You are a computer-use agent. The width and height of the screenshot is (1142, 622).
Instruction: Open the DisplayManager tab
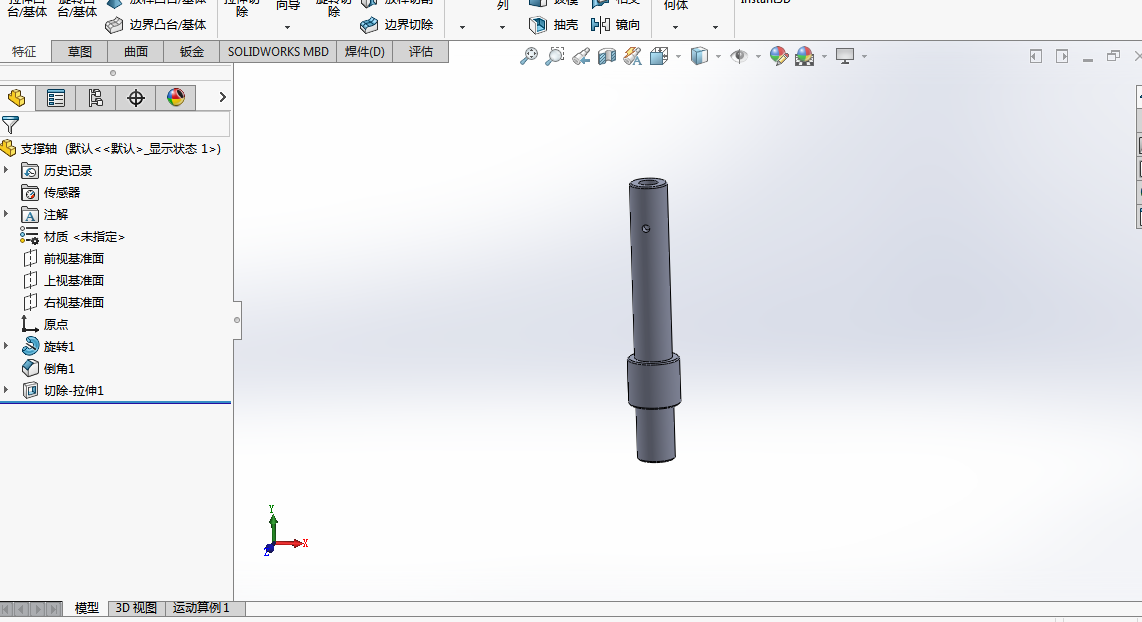176,98
